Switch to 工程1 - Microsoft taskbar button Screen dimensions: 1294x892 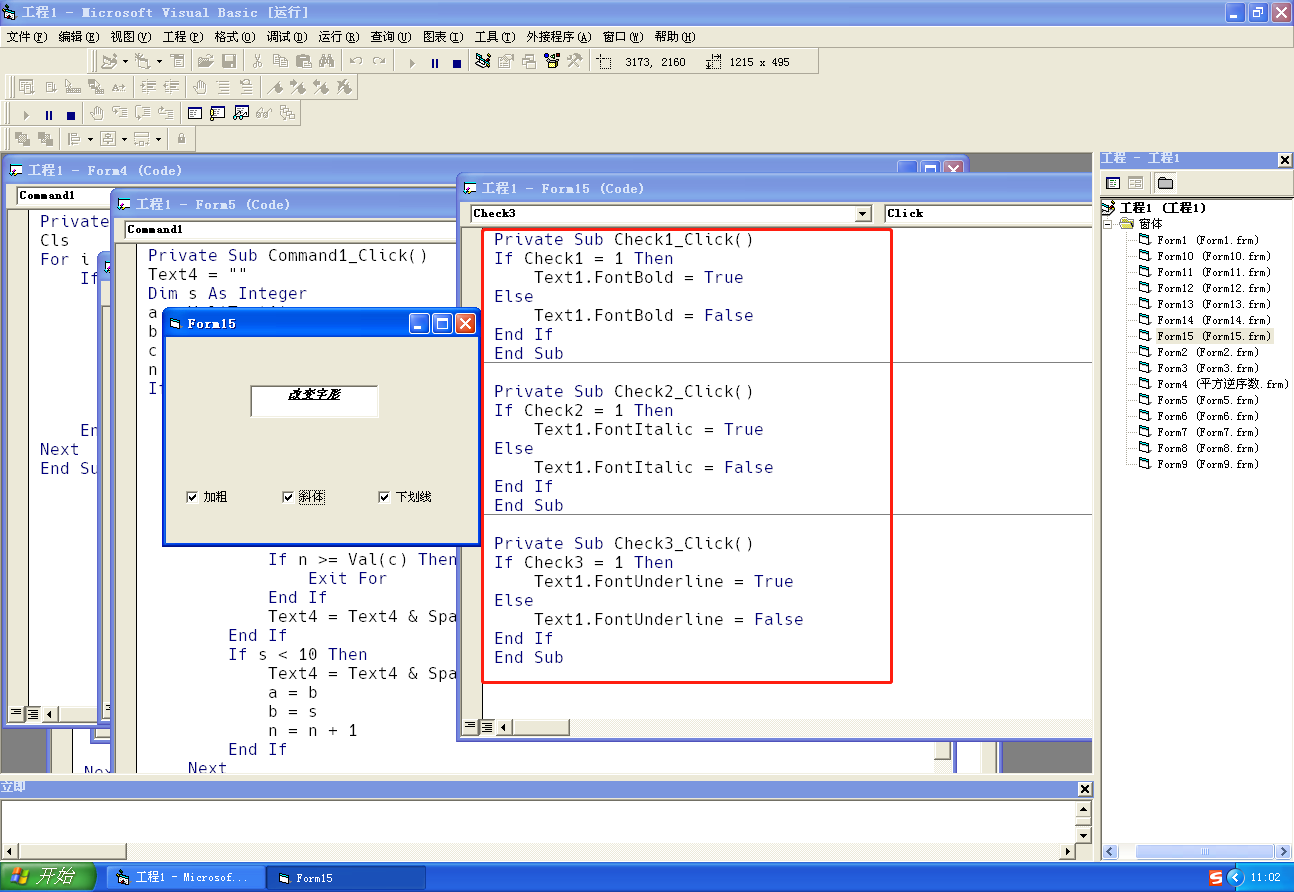point(186,878)
